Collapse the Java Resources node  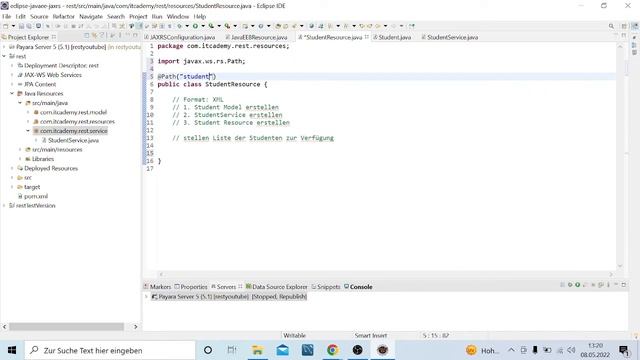point(12,93)
